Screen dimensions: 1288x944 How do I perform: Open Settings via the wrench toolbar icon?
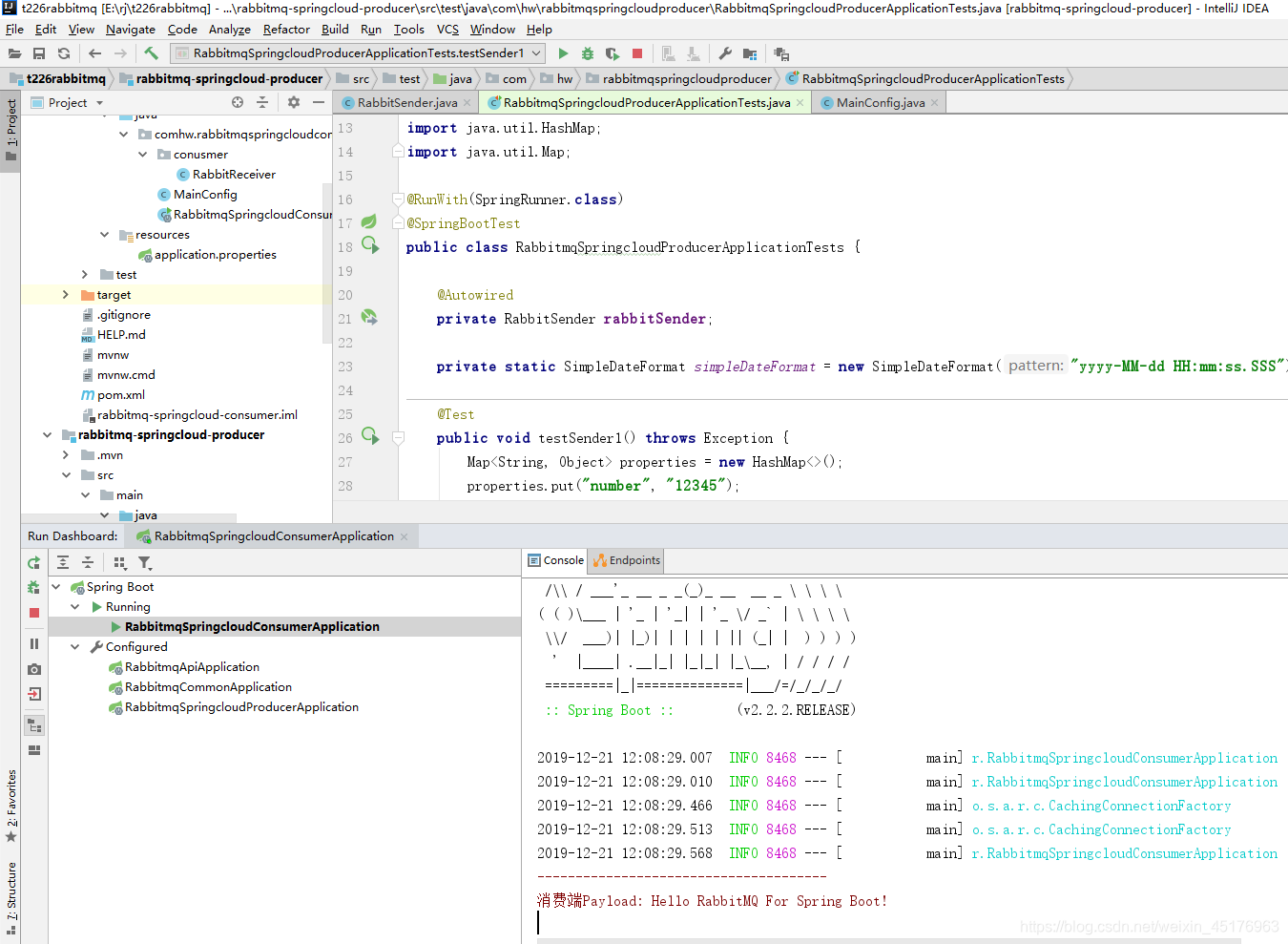point(725,53)
